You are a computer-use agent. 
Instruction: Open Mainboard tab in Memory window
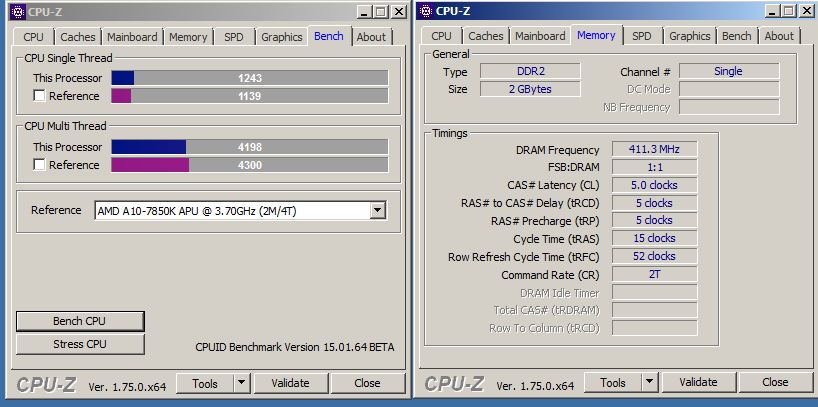pos(540,36)
